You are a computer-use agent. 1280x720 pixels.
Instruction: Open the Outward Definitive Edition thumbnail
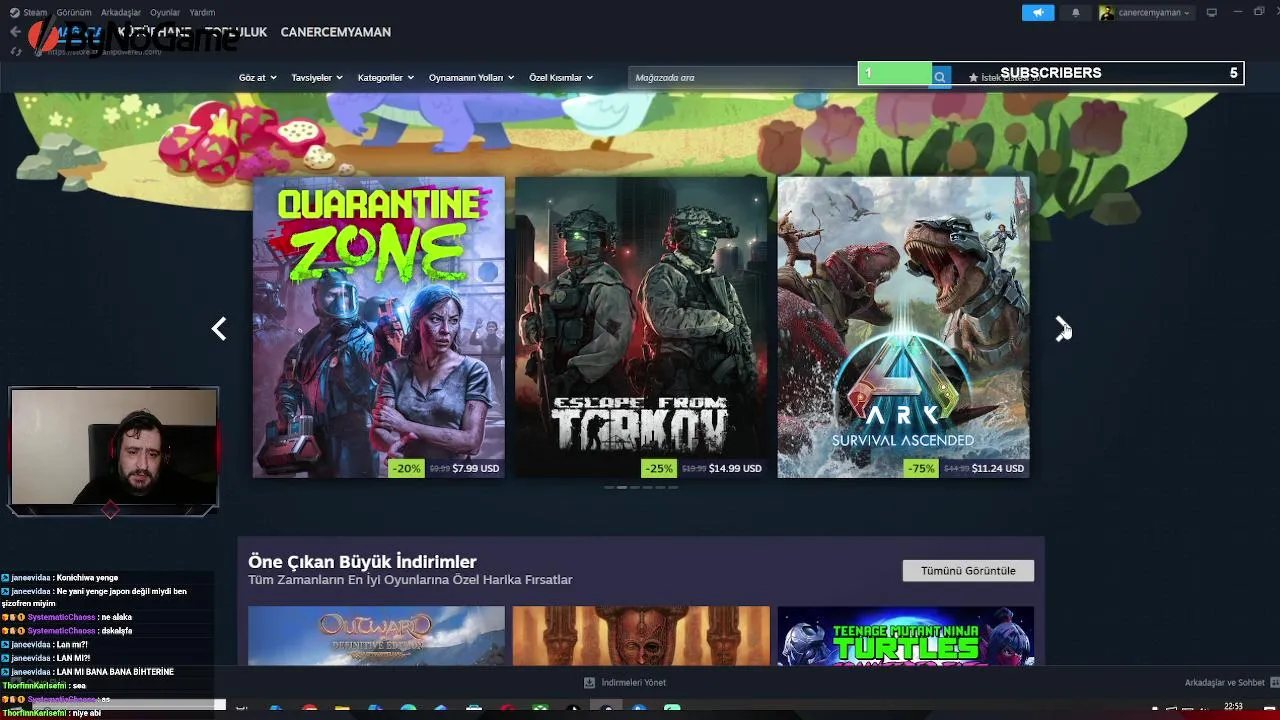pyautogui.click(x=376, y=635)
